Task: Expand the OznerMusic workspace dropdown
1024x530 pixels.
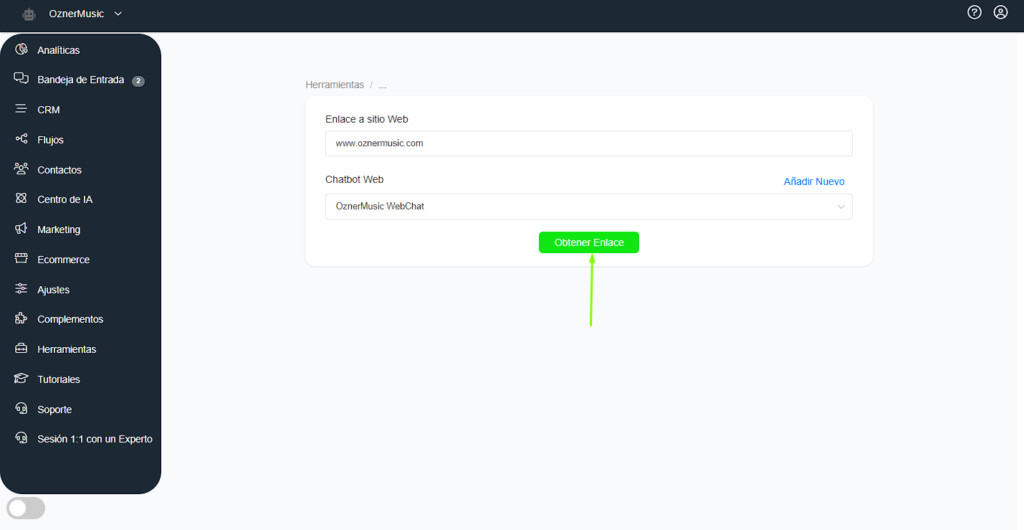Action: [118, 14]
